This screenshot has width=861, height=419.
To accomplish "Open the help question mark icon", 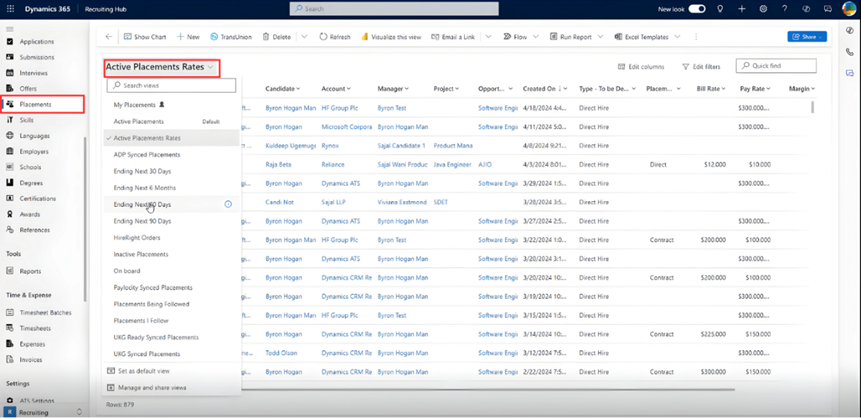I will [x=785, y=9].
